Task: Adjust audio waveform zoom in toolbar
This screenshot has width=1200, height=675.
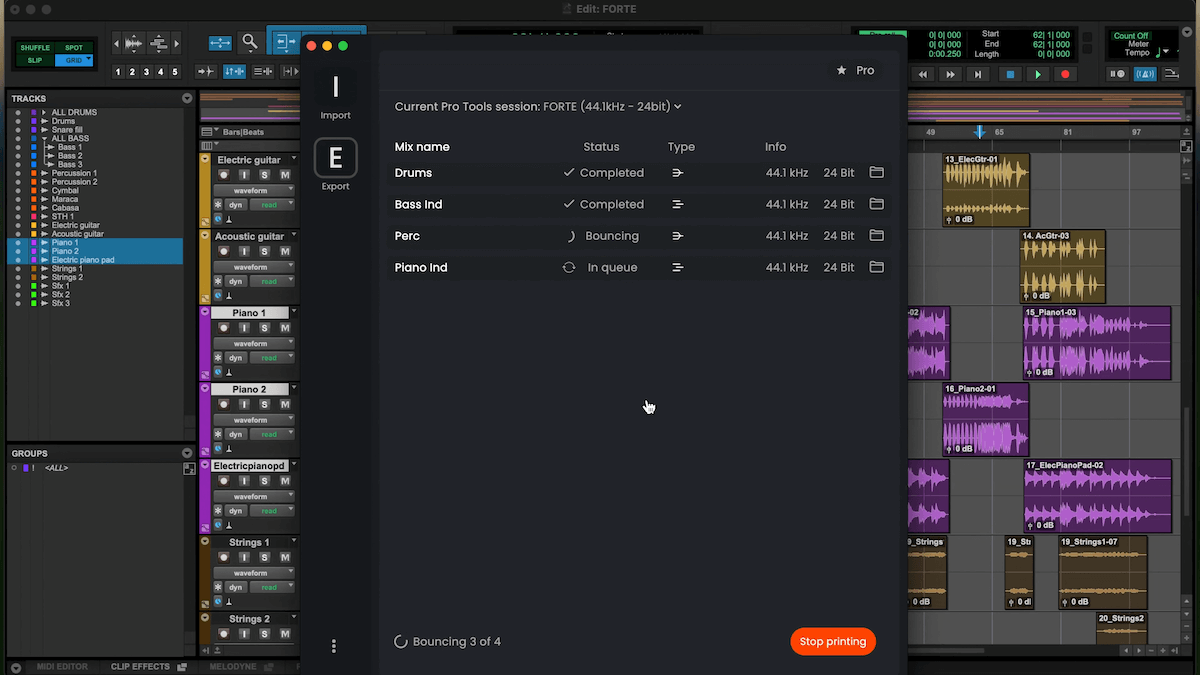Action: click(x=134, y=43)
